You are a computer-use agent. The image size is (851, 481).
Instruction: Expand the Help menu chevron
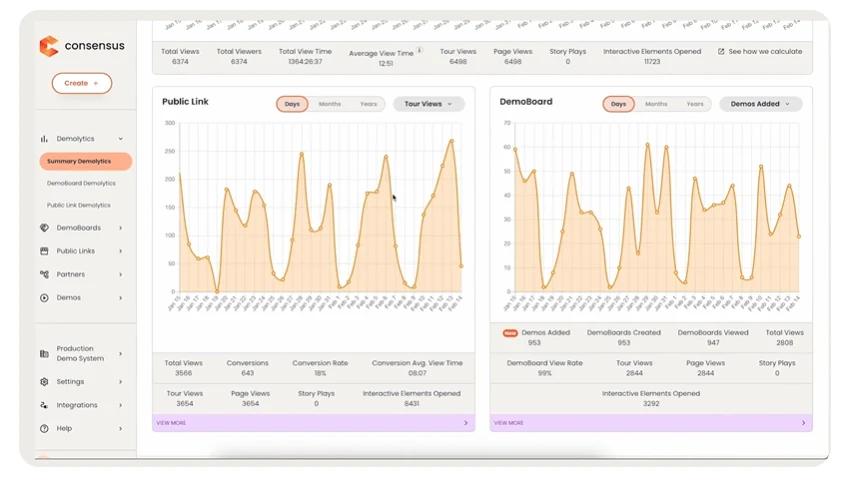120,428
